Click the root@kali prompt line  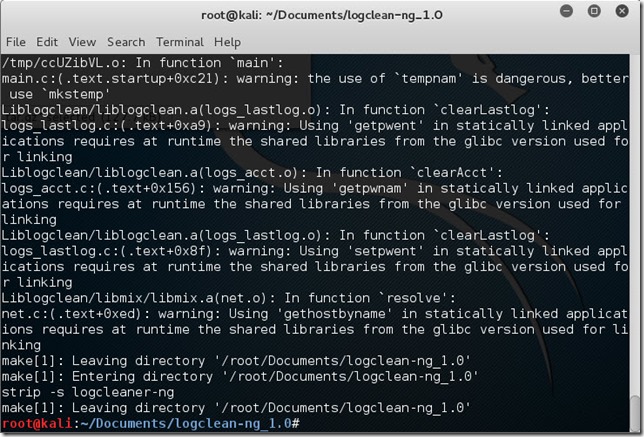pos(150,423)
